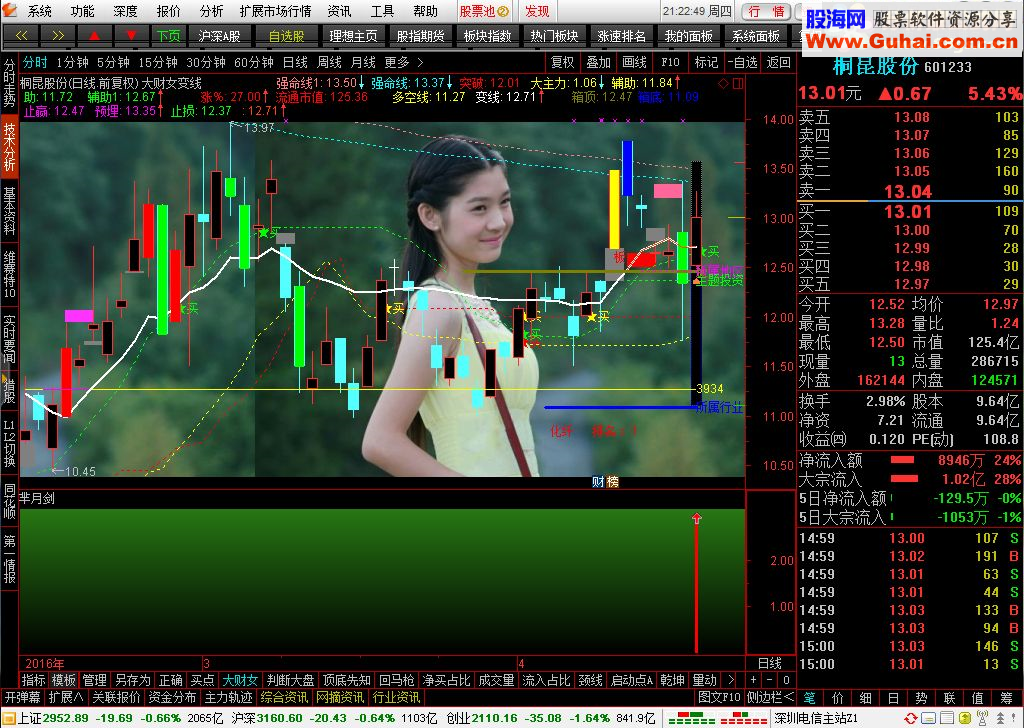1024x728 pixels.
Task: Click the 主力轨迹 button
Action: 229,697
